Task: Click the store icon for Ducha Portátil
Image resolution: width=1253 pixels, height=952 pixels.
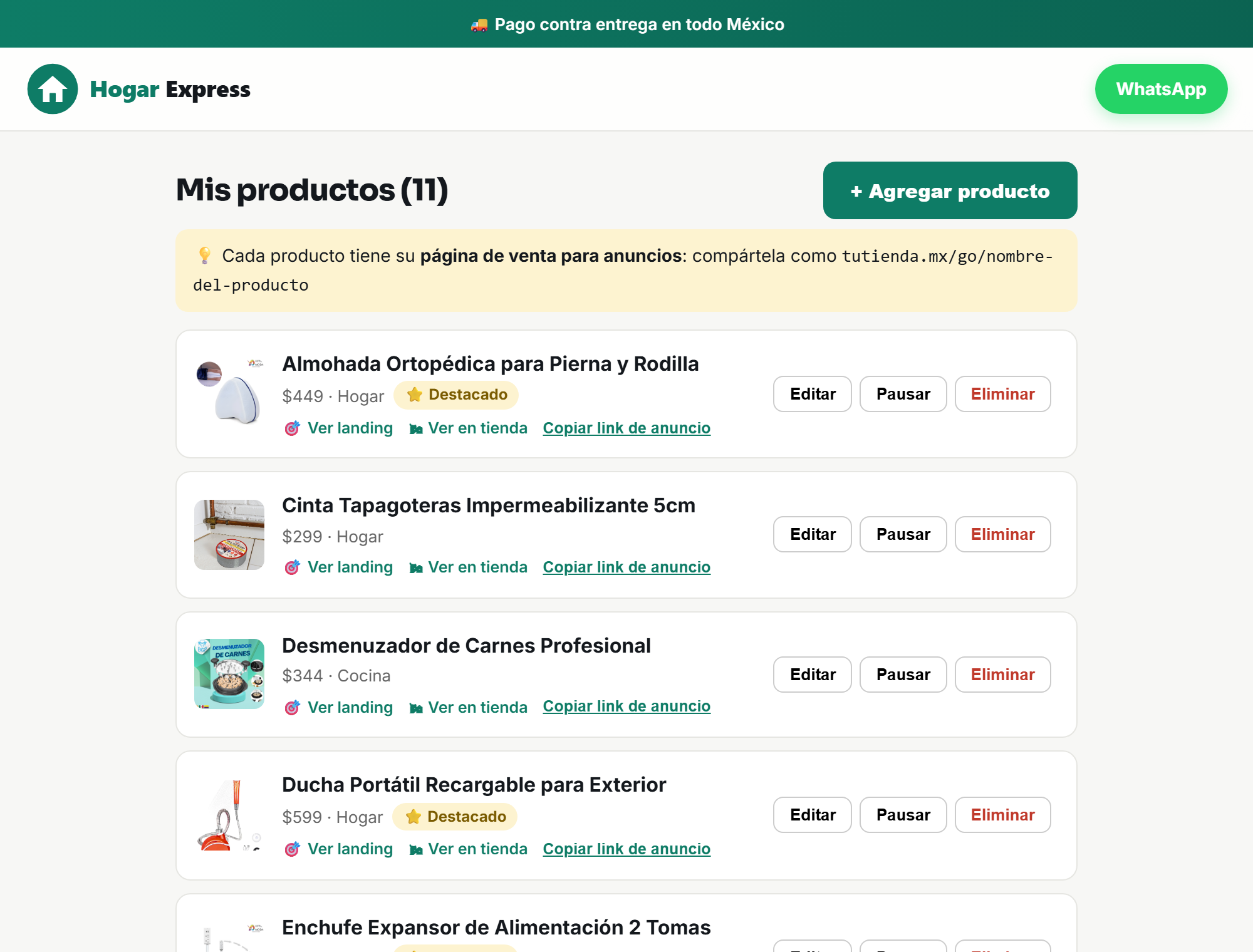Action: [x=416, y=850]
